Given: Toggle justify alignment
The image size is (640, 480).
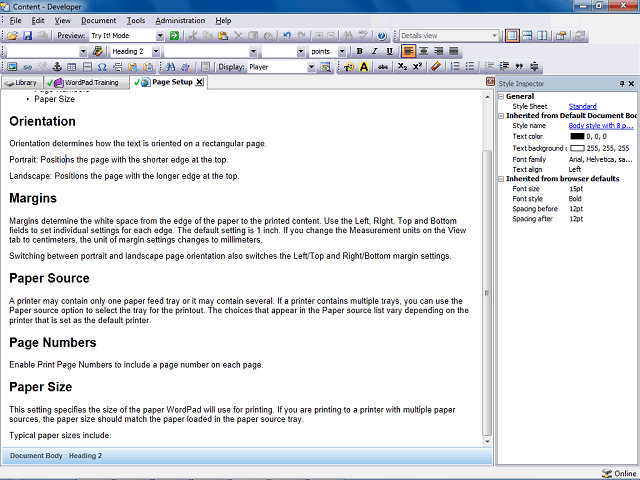Looking at the screenshot, I should click(x=453, y=51).
